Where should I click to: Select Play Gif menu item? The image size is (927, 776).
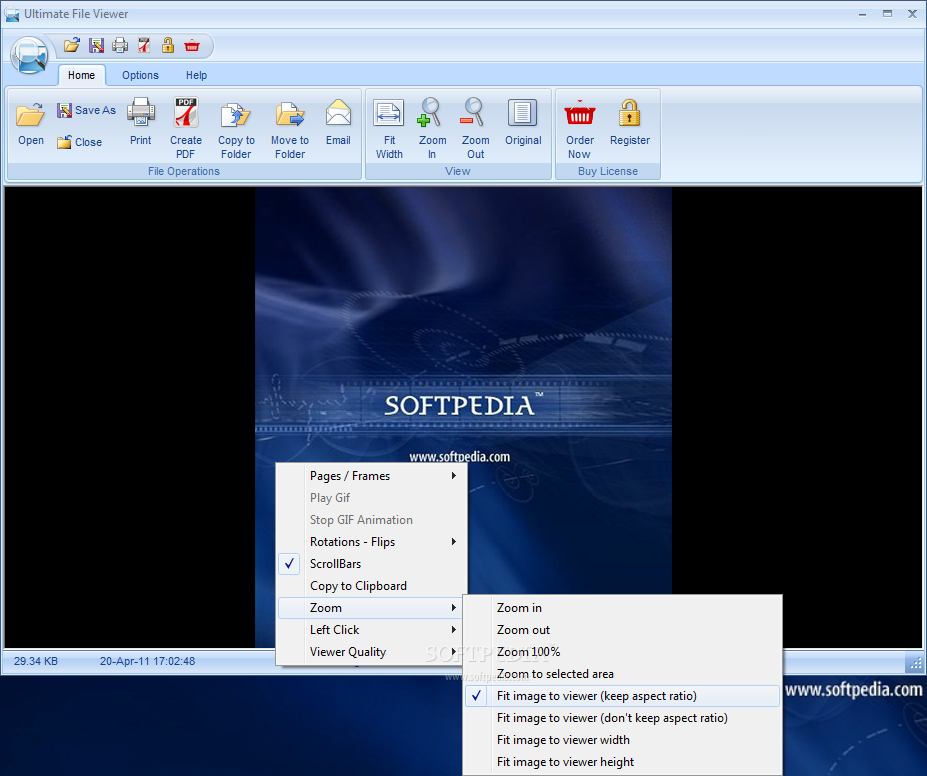pyautogui.click(x=372, y=498)
